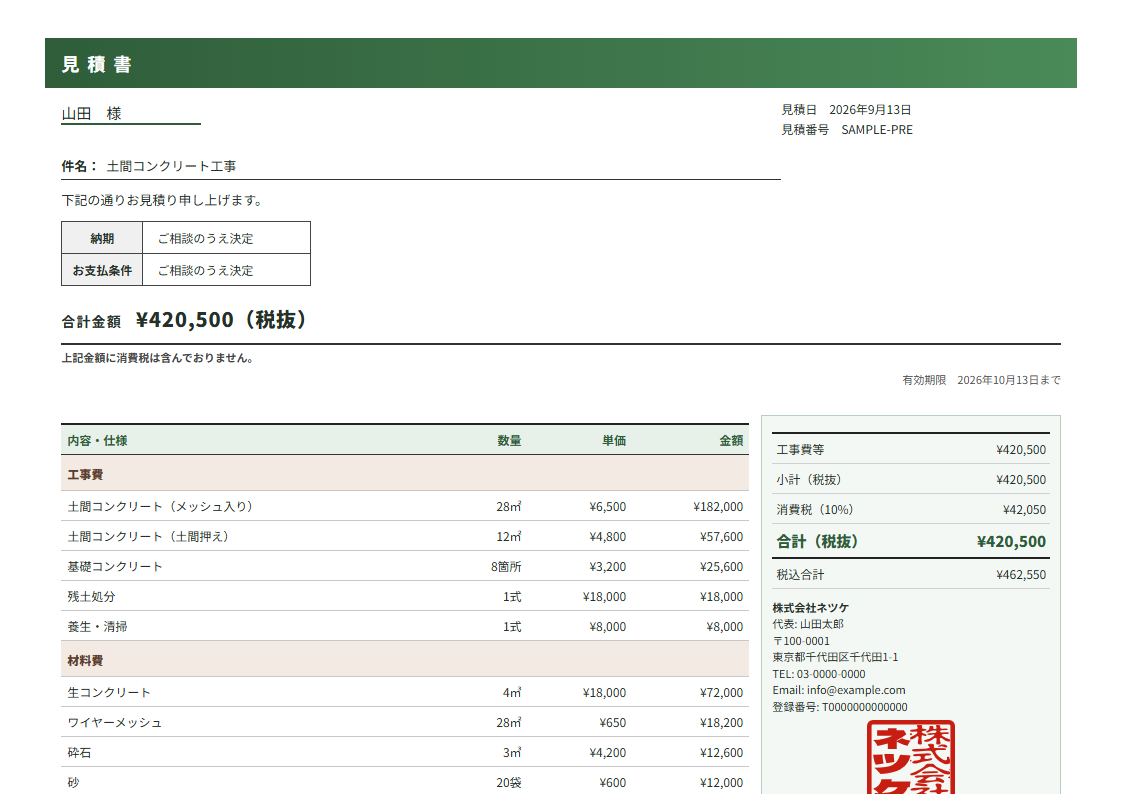The width and height of the screenshot is (1123, 794).
Task: Click the 数量 column header
Action: pyautogui.click(x=509, y=440)
